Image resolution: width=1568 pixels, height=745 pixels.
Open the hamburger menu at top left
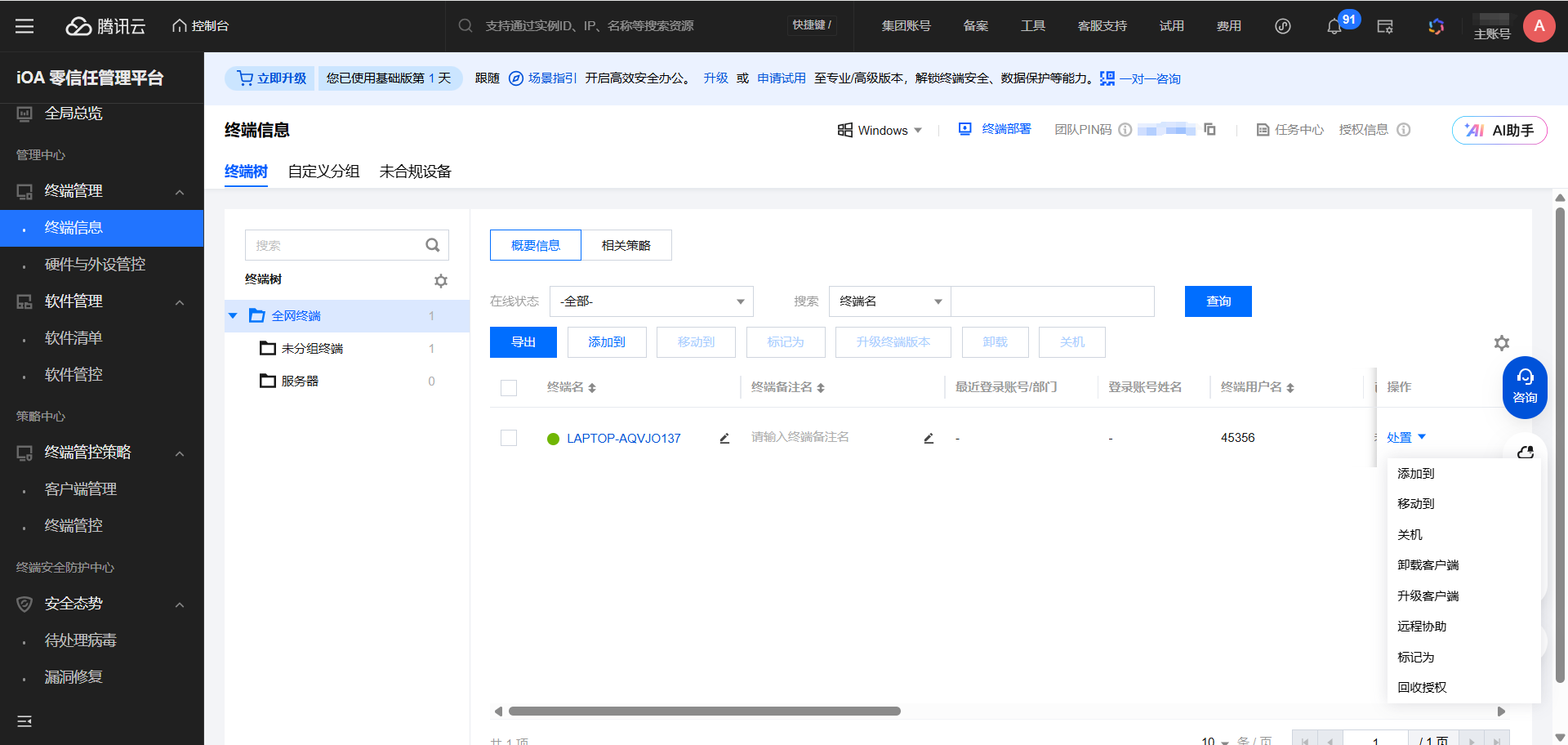[x=24, y=26]
